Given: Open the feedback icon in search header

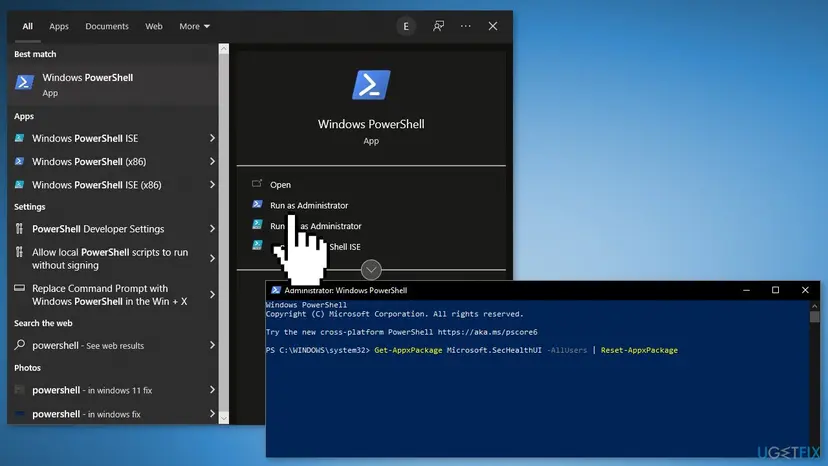Looking at the screenshot, I should [x=438, y=26].
